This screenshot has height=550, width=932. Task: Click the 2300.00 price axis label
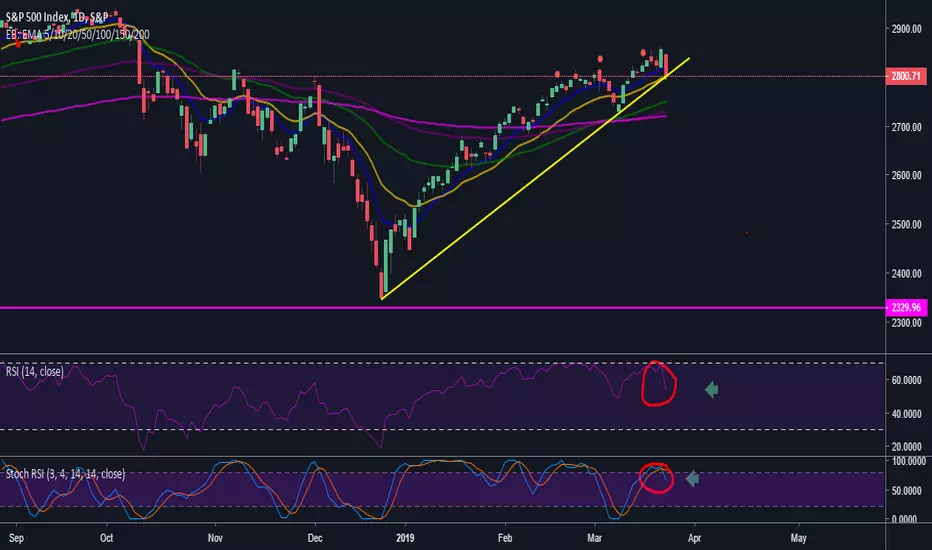906,323
